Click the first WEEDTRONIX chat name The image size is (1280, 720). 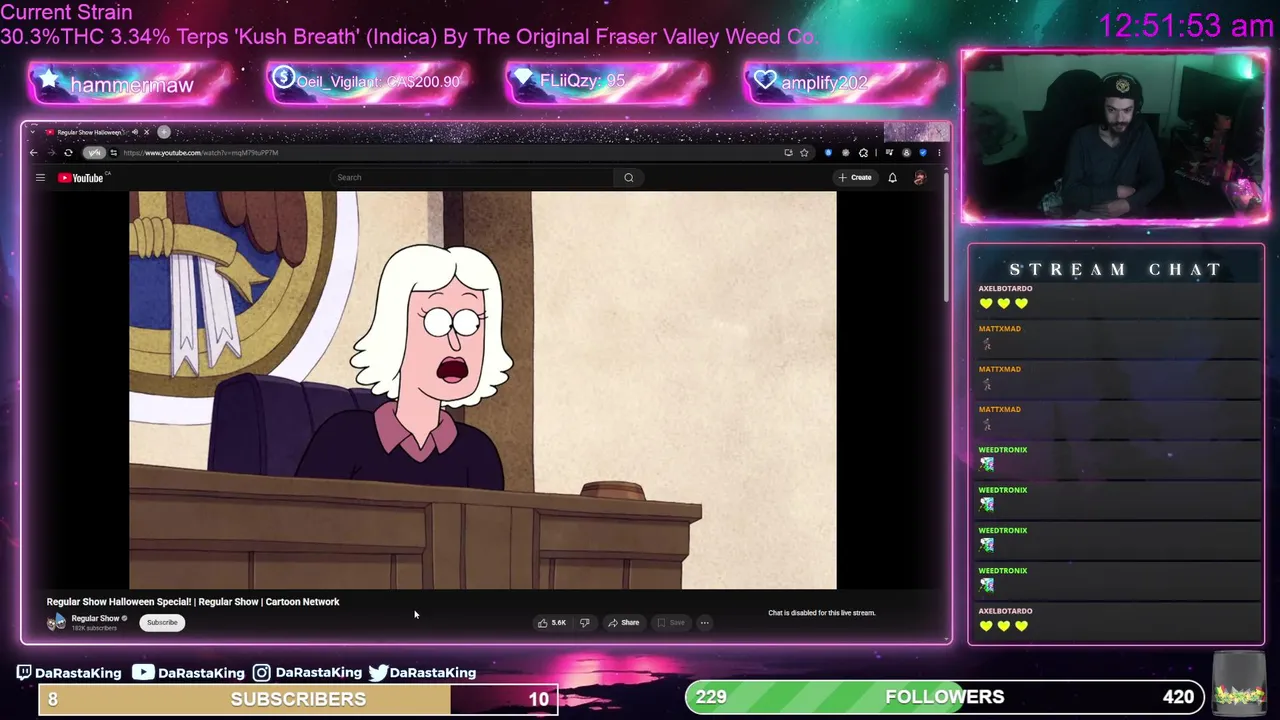(1002, 450)
